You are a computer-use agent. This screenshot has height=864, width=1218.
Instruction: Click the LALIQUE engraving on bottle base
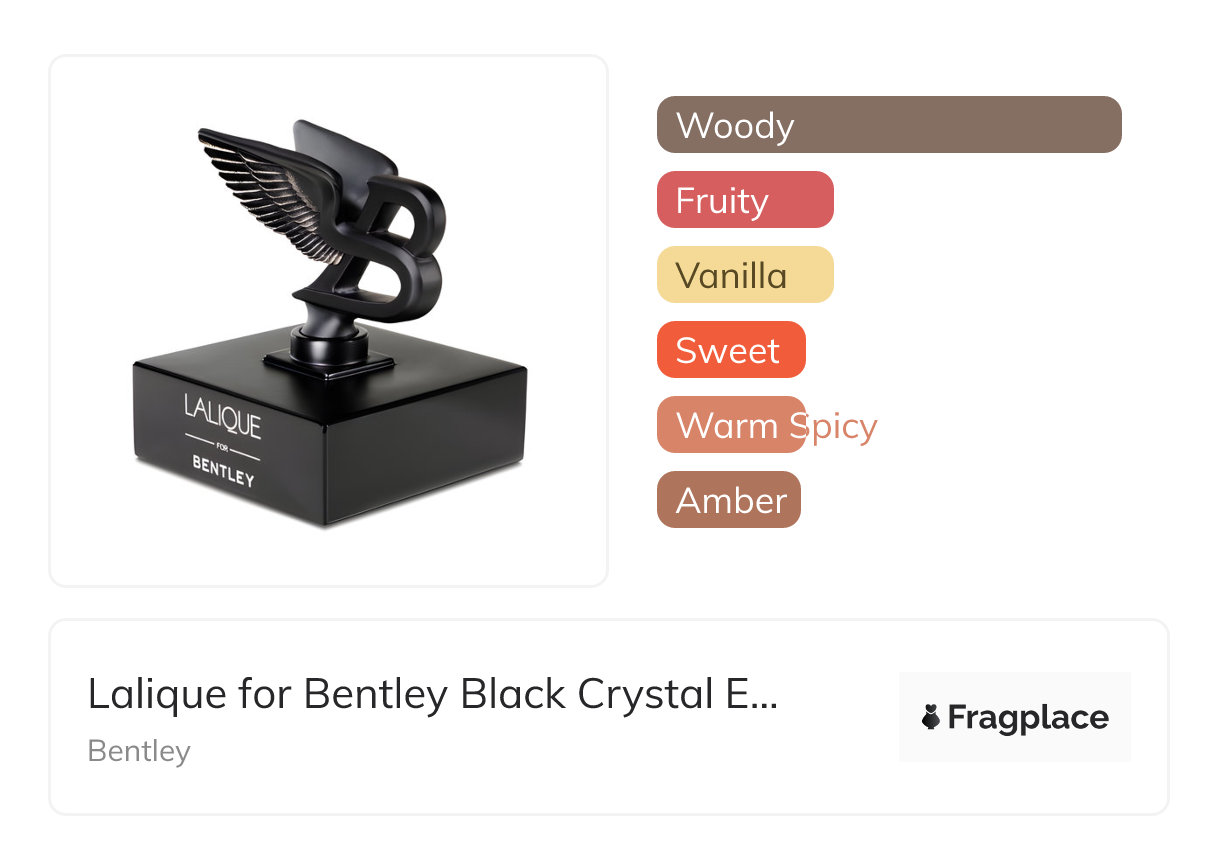coord(222,416)
